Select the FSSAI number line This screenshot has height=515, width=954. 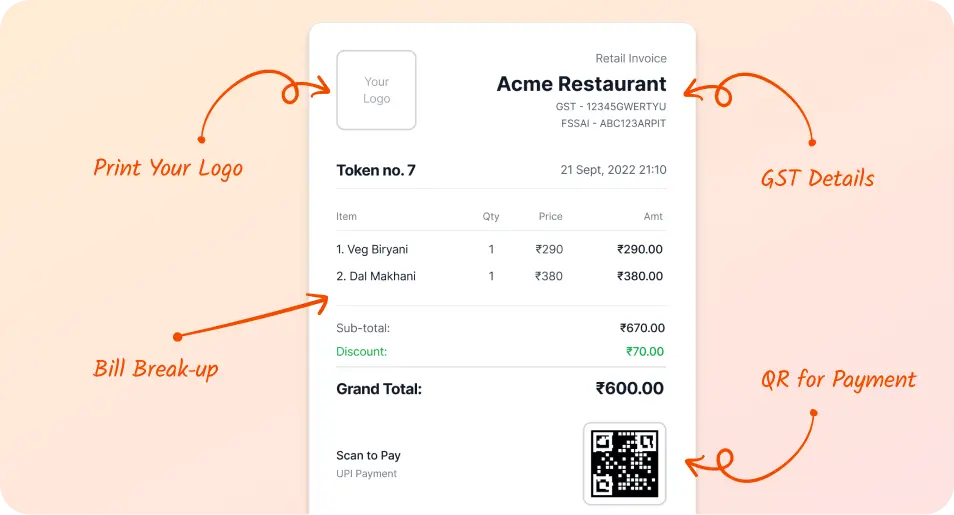point(613,124)
